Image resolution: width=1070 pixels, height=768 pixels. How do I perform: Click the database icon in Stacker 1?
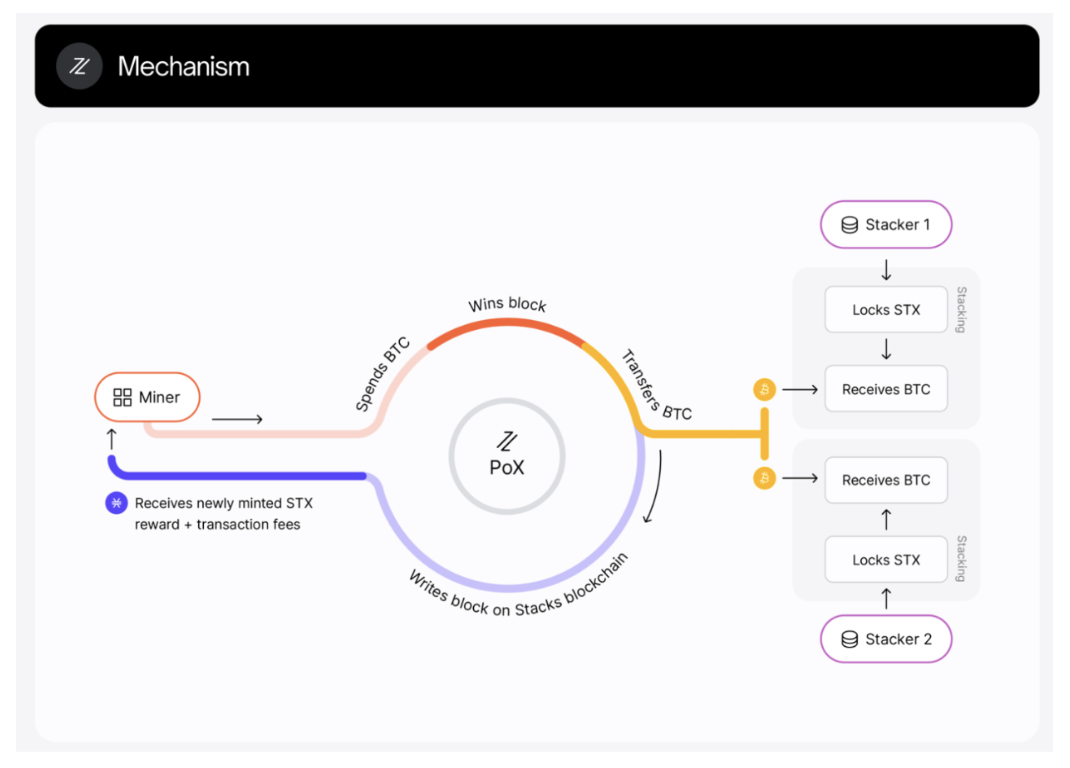[850, 225]
